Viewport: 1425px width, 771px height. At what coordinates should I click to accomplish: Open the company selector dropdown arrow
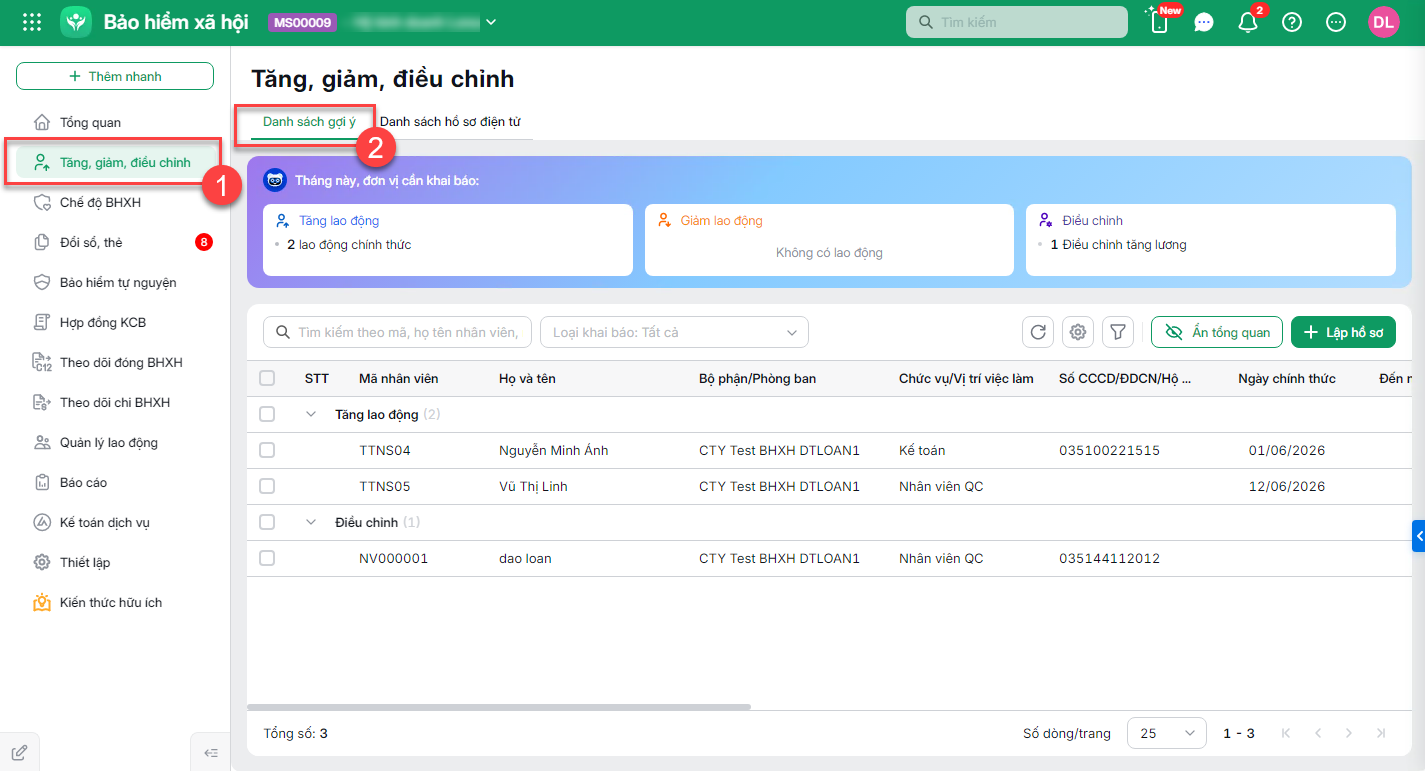coord(491,22)
